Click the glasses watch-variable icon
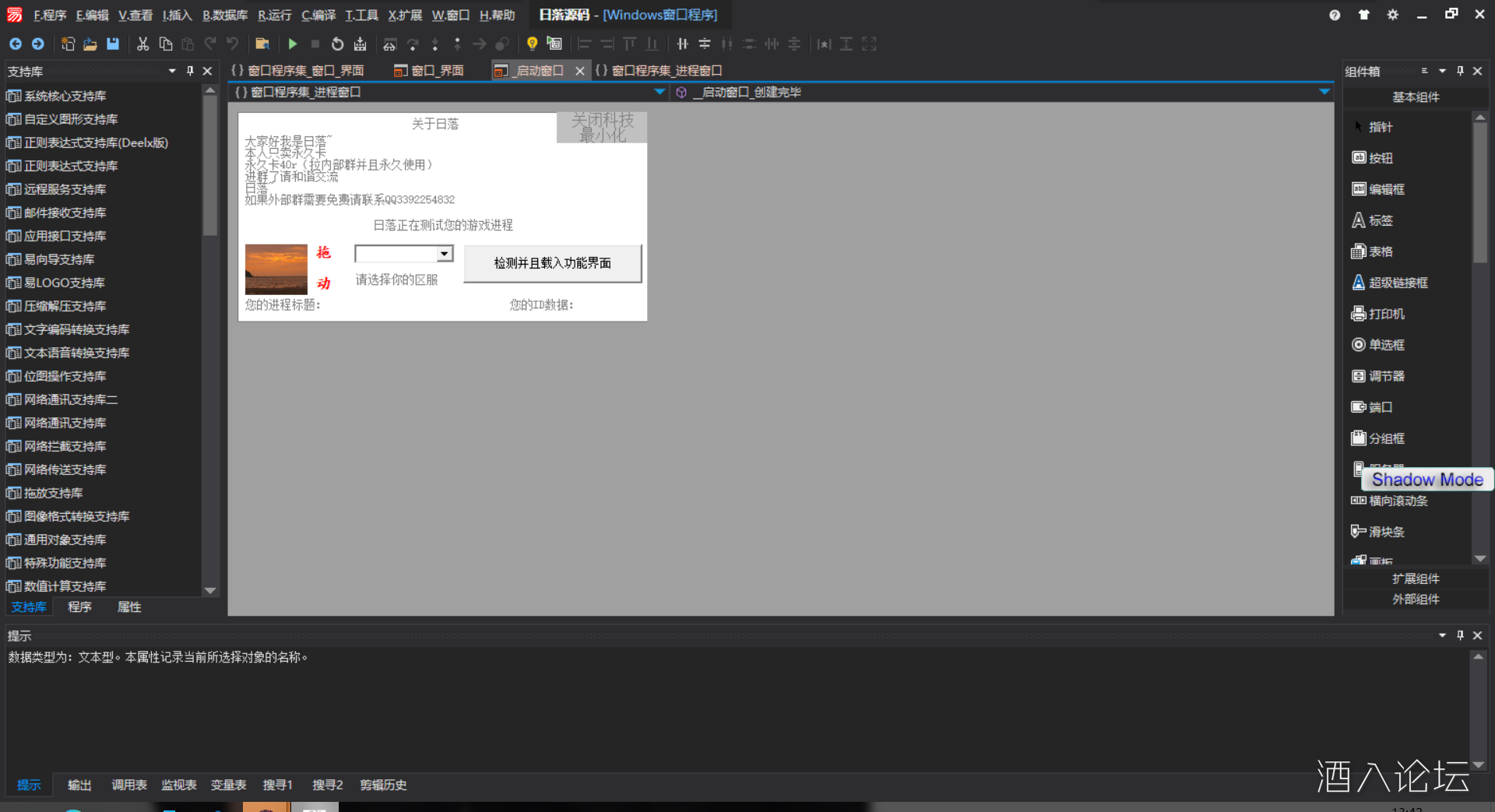The width and height of the screenshot is (1495, 812). coord(390,44)
